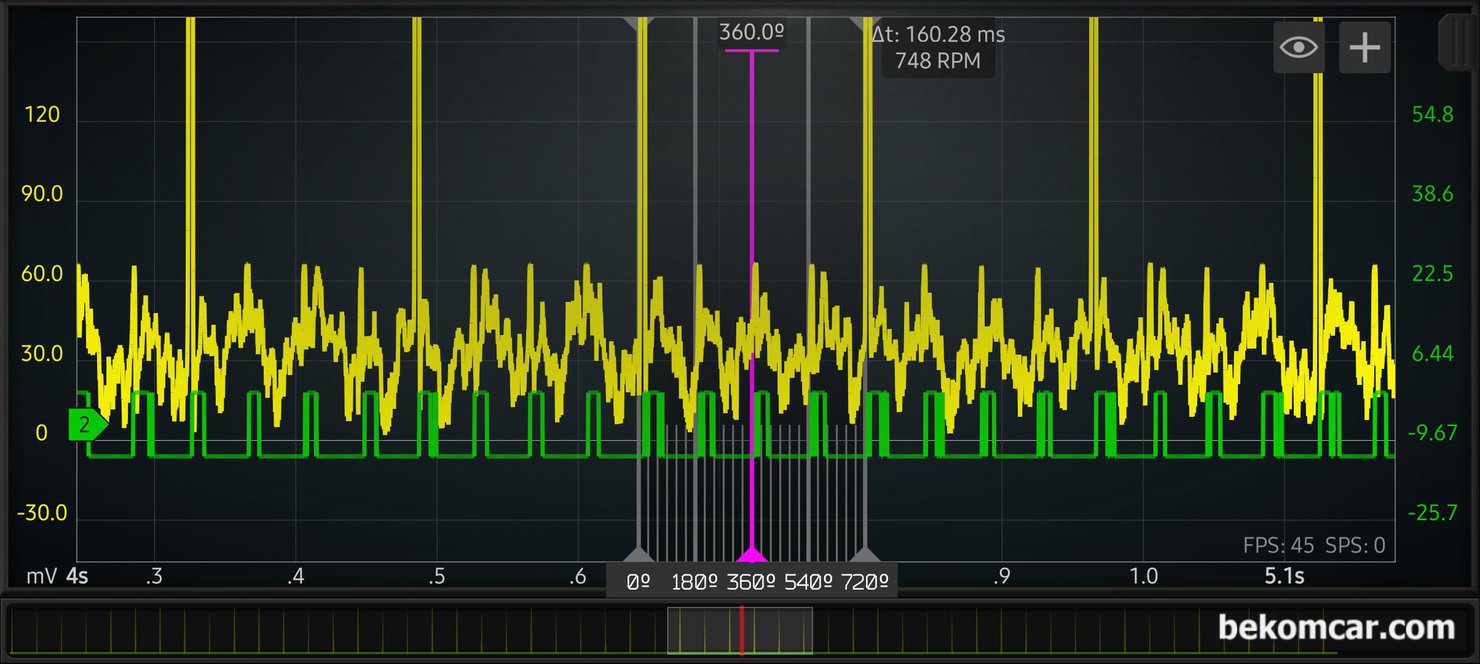Select the 180º phase label

click(694, 582)
